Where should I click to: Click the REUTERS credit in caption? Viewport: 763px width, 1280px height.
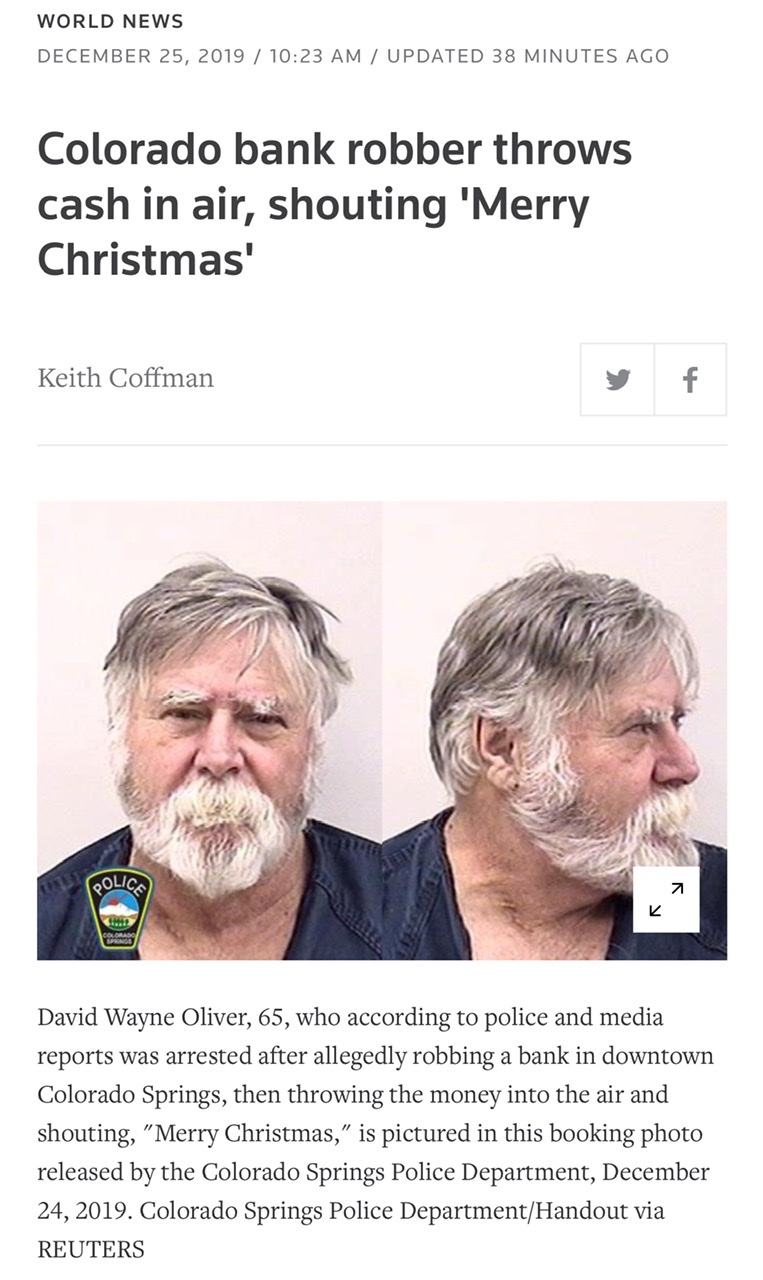point(91,1249)
